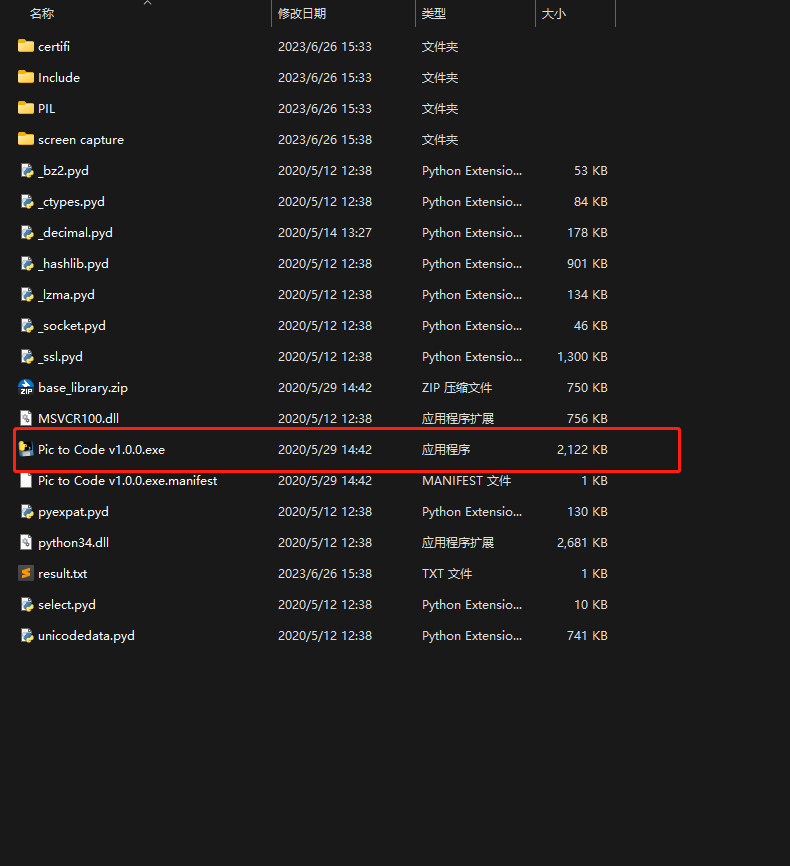Click the Pic to Code v1.0.0.exe application icon
This screenshot has height=866, width=790.
point(26,449)
